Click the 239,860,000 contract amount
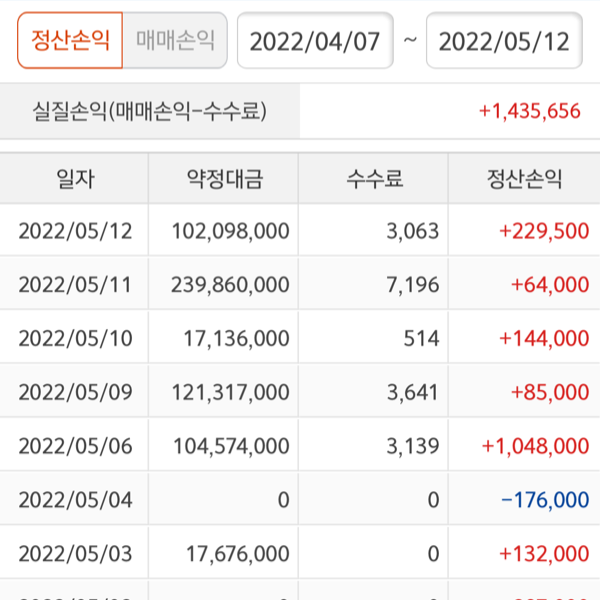 (x=230, y=285)
